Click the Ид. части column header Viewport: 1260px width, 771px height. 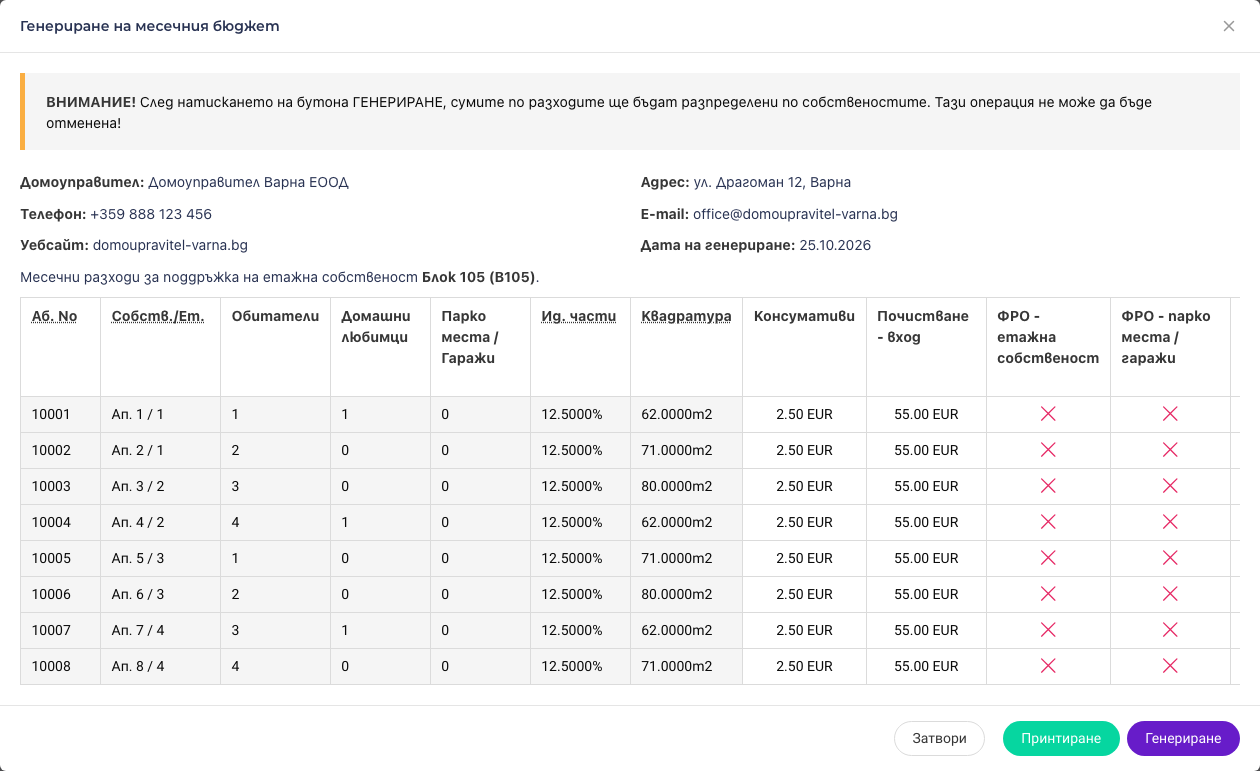pyautogui.click(x=579, y=316)
